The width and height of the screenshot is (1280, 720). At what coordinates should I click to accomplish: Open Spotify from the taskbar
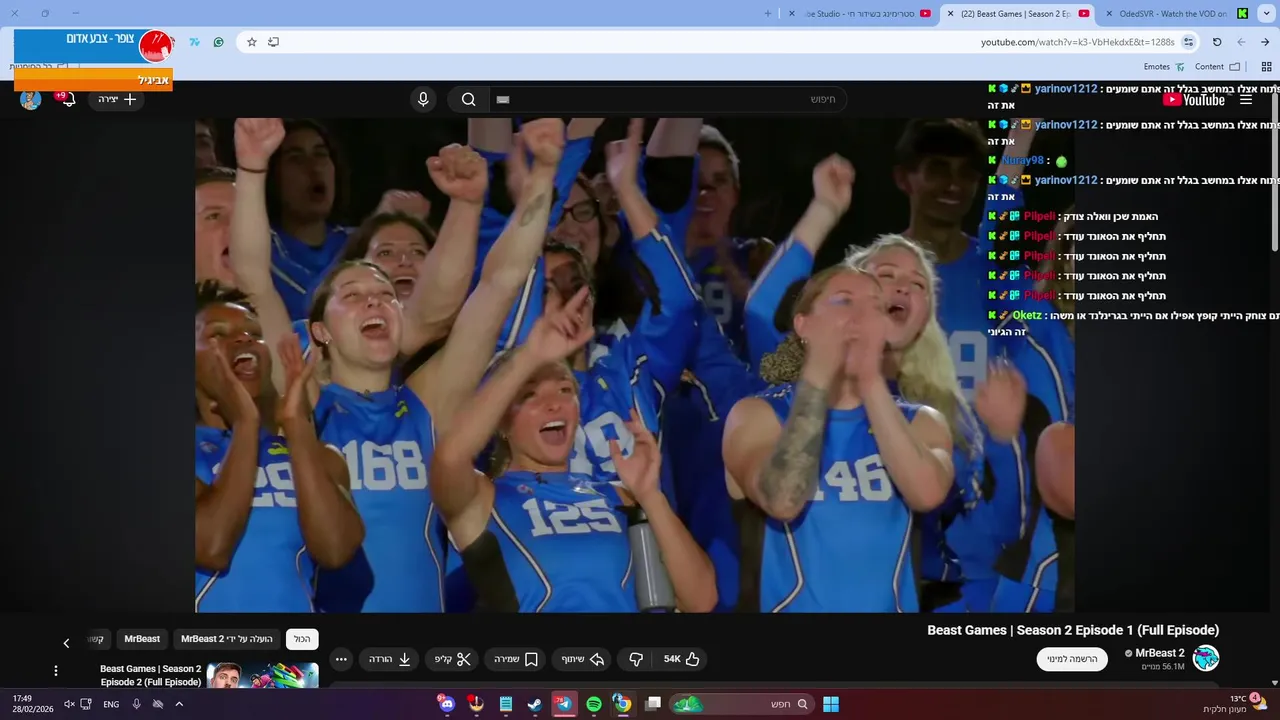tap(594, 704)
